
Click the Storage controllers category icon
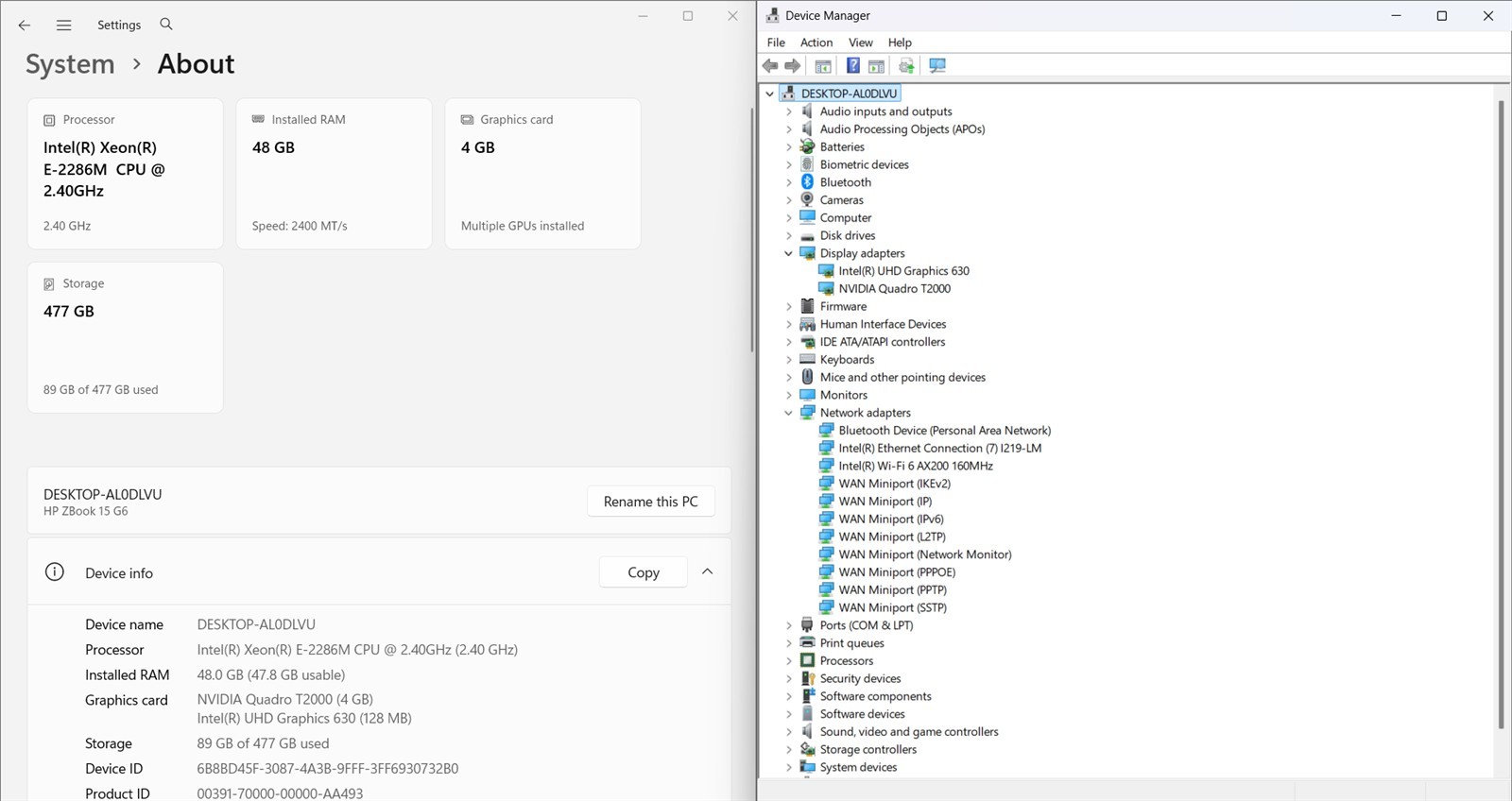pyautogui.click(x=807, y=749)
